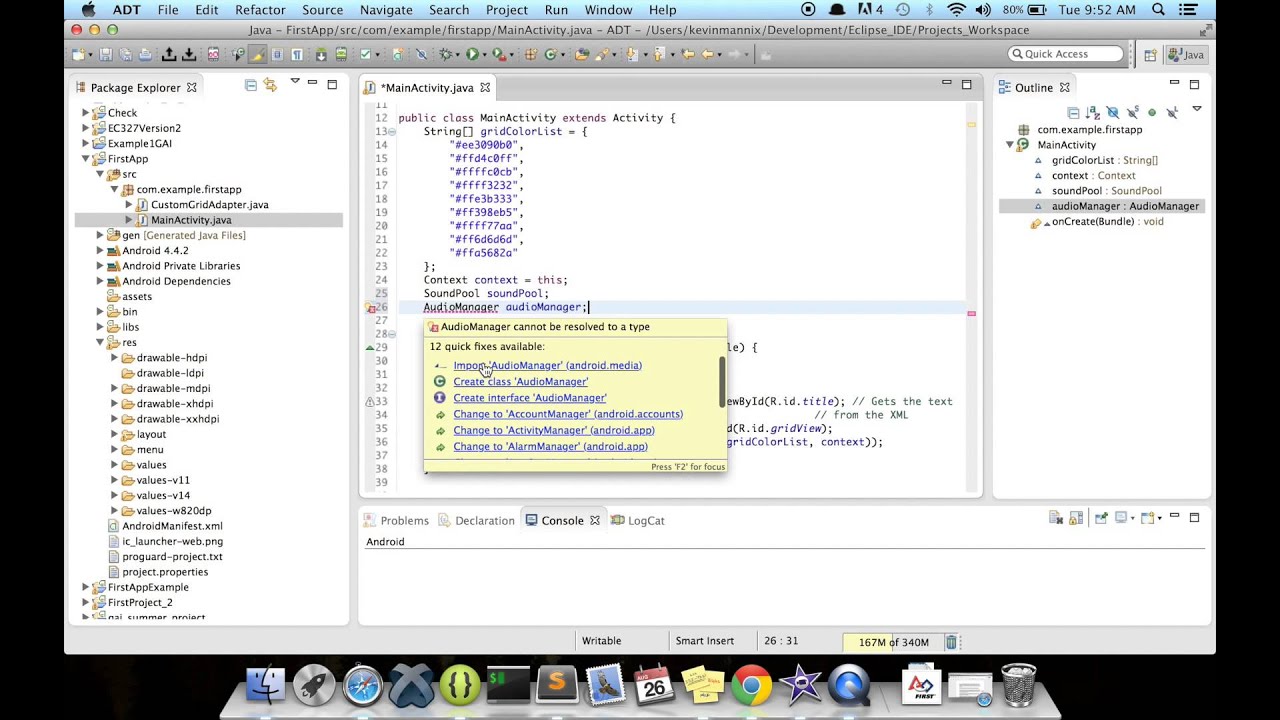This screenshot has height=720, width=1280.
Task: Toggle block selection mode icon
Action: click(x=277, y=54)
